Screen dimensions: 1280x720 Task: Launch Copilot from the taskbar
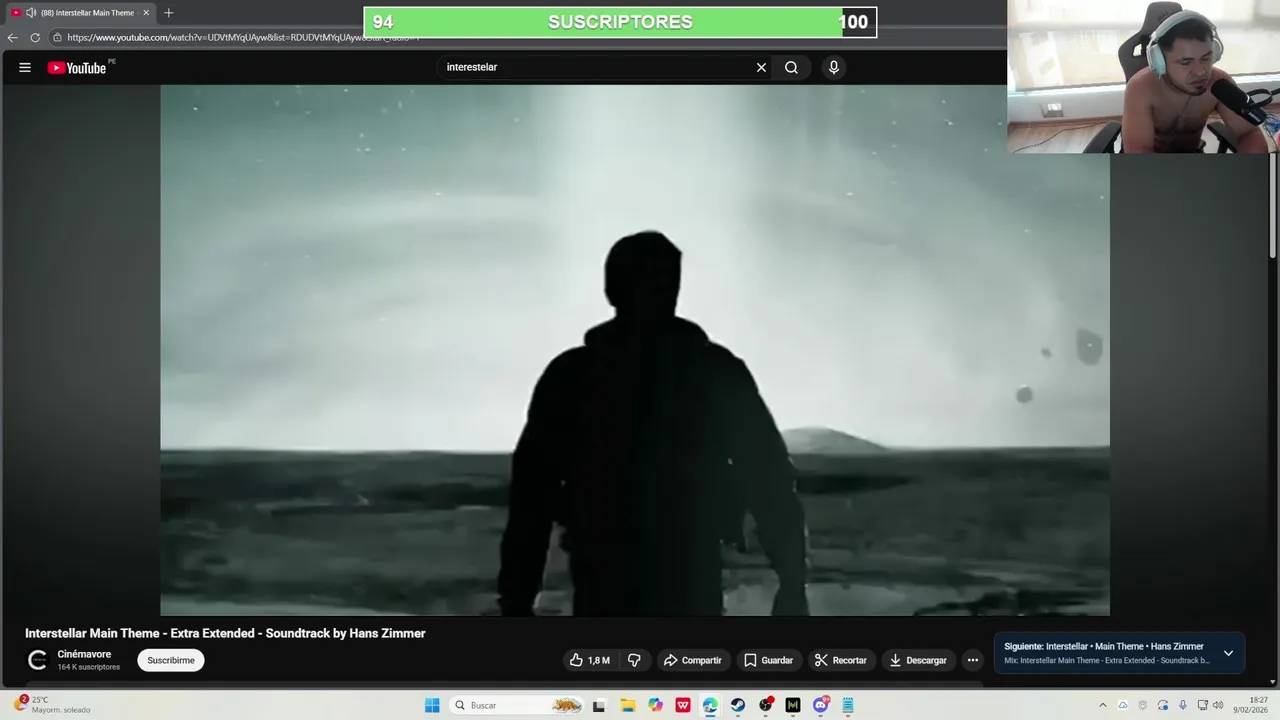[x=655, y=705]
